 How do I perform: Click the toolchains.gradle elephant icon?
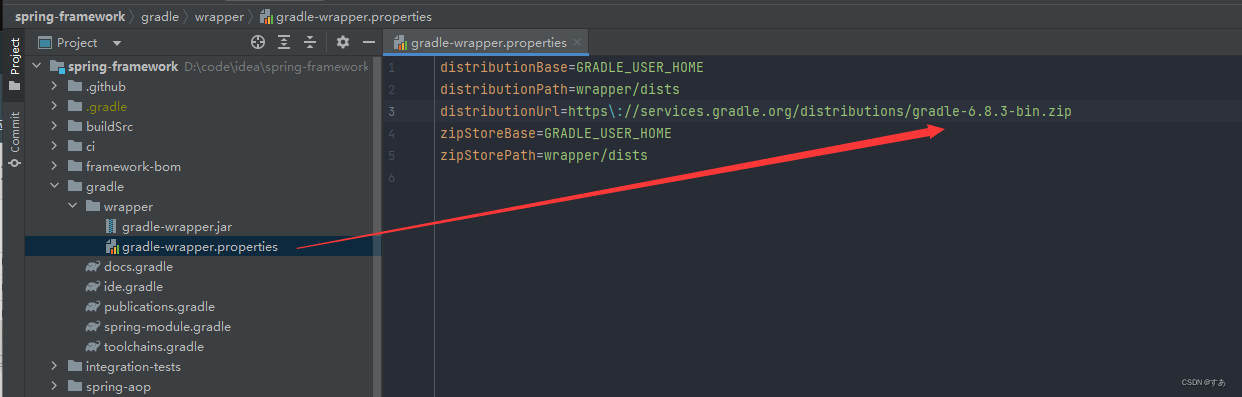[93, 347]
